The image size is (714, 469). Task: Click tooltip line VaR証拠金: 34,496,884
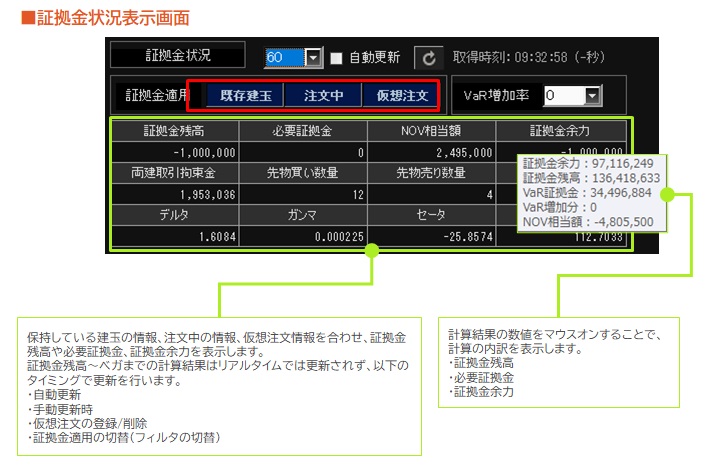click(587, 193)
